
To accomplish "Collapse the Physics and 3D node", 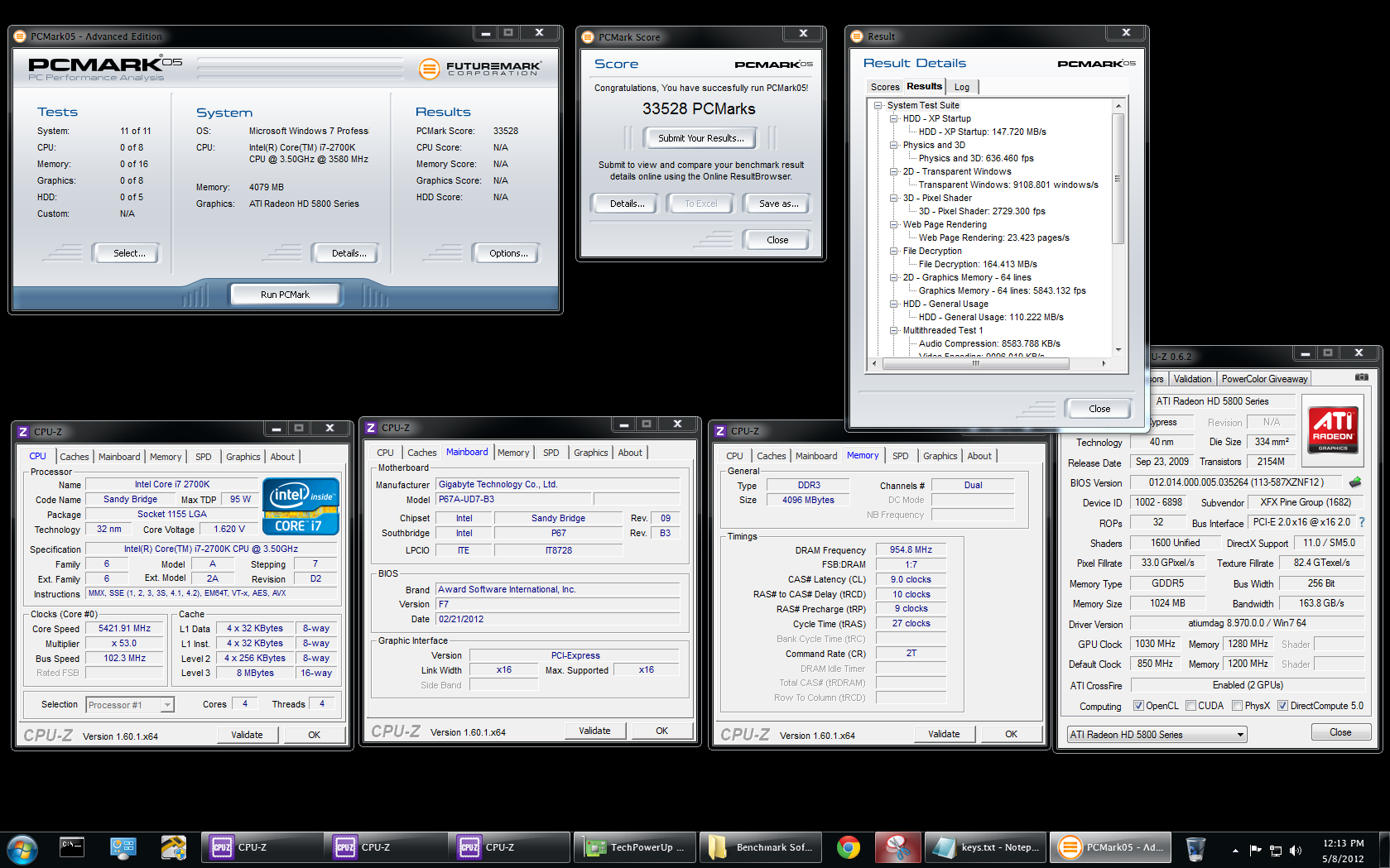I will click(x=894, y=145).
